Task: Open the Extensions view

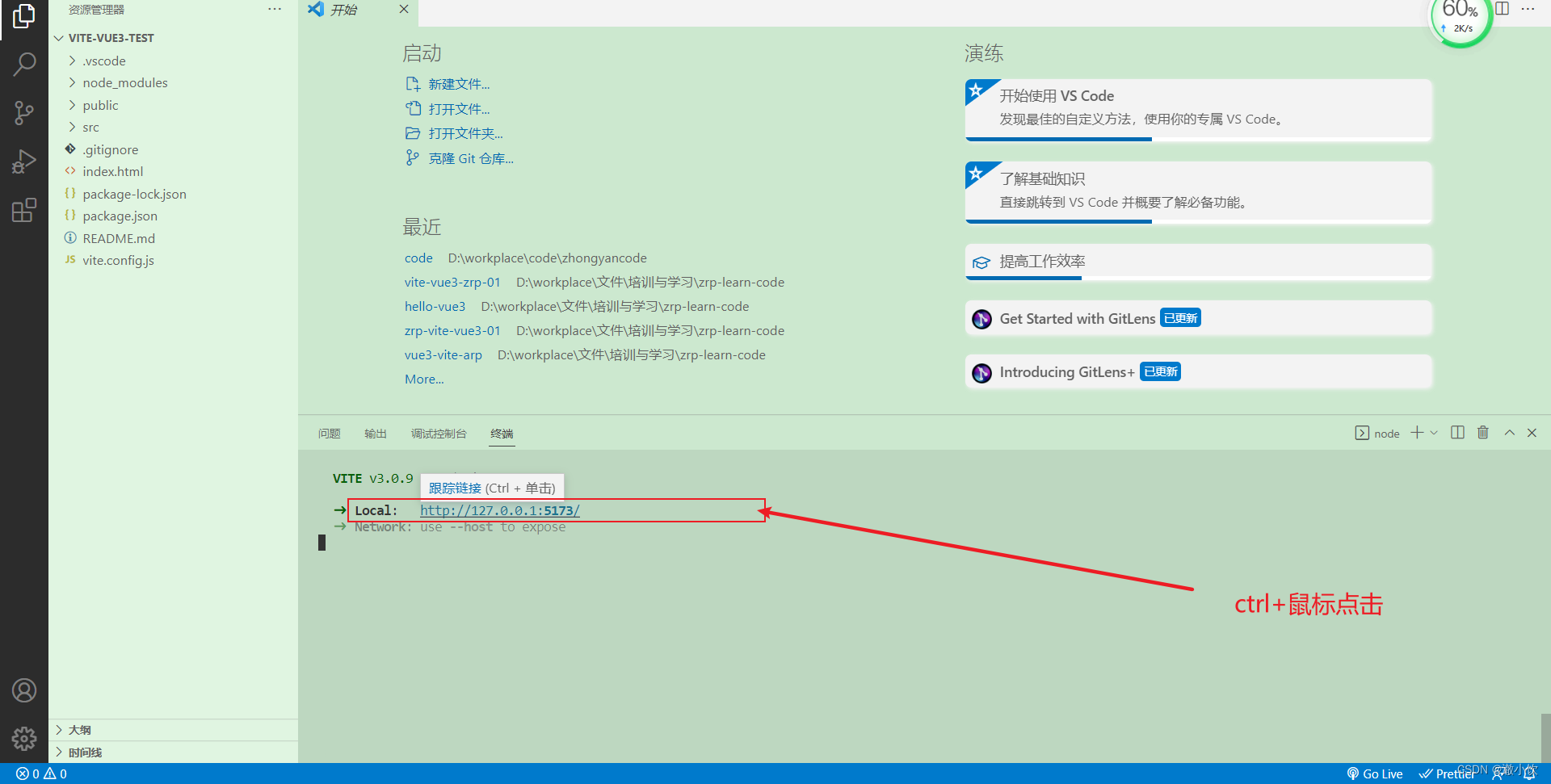Action: [x=24, y=209]
